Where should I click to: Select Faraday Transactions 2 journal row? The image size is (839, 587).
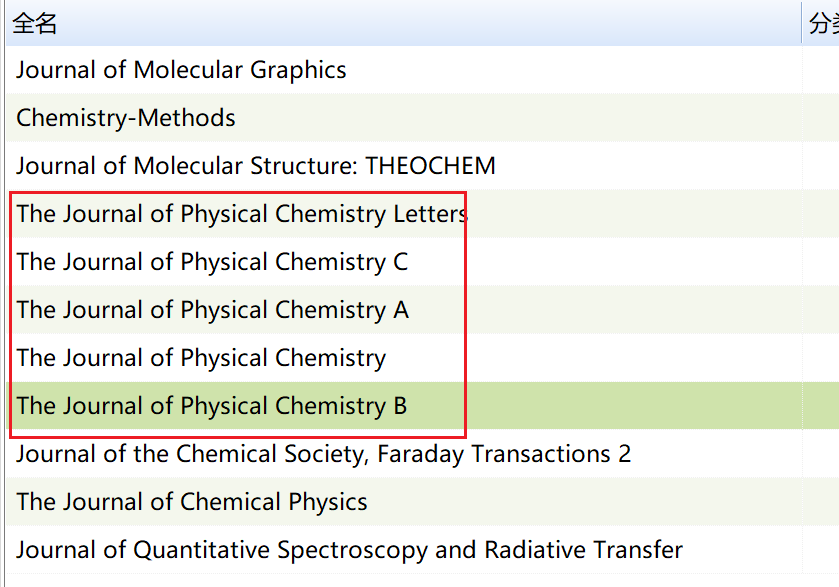(323, 454)
